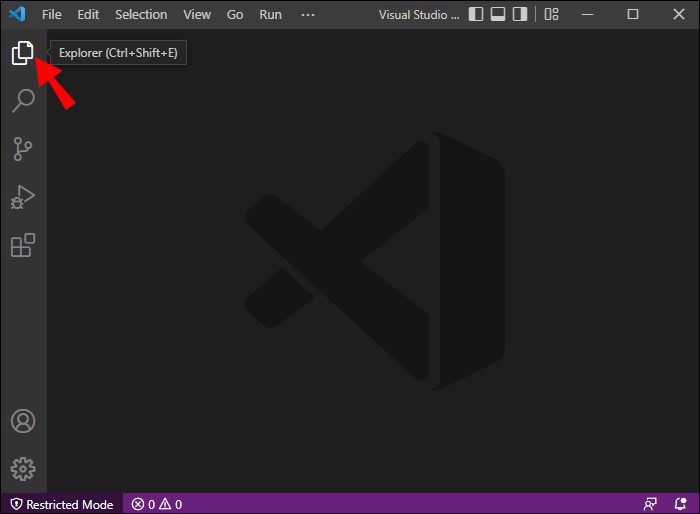This screenshot has height=514, width=700.
Task: Open notifications bell in status bar
Action: click(680, 504)
